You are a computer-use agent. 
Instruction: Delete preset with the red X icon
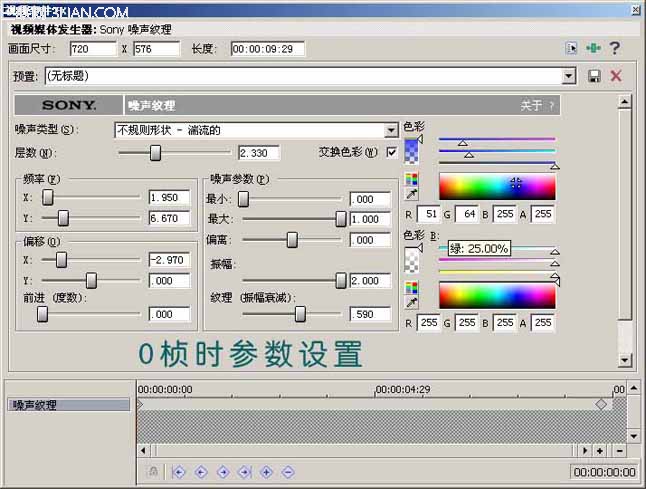point(616,76)
